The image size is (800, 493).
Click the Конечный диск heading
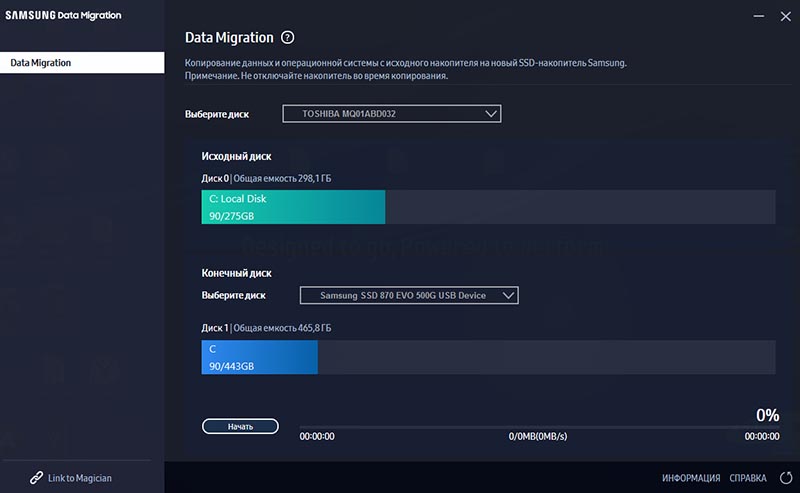[x=236, y=273]
